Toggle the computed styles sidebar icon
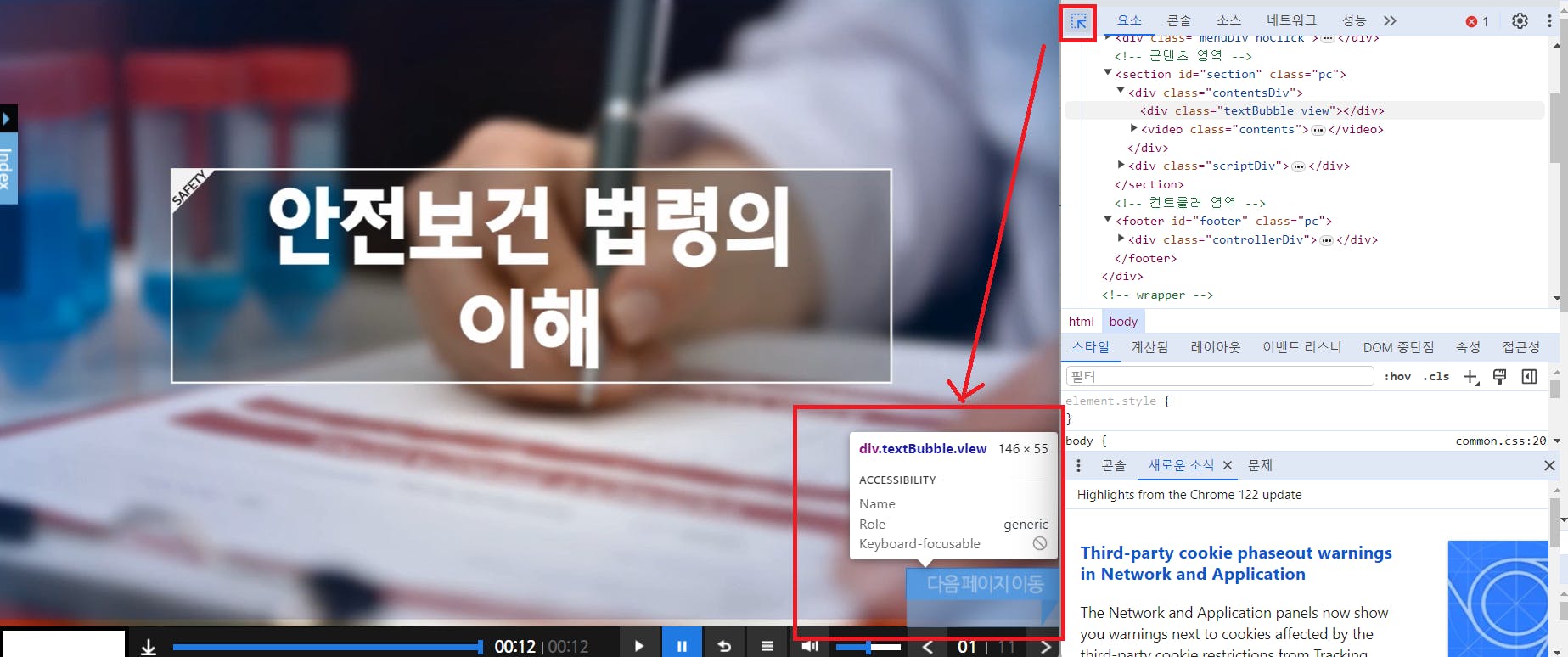This screenshot has width=1568, height=657. 1529,377
